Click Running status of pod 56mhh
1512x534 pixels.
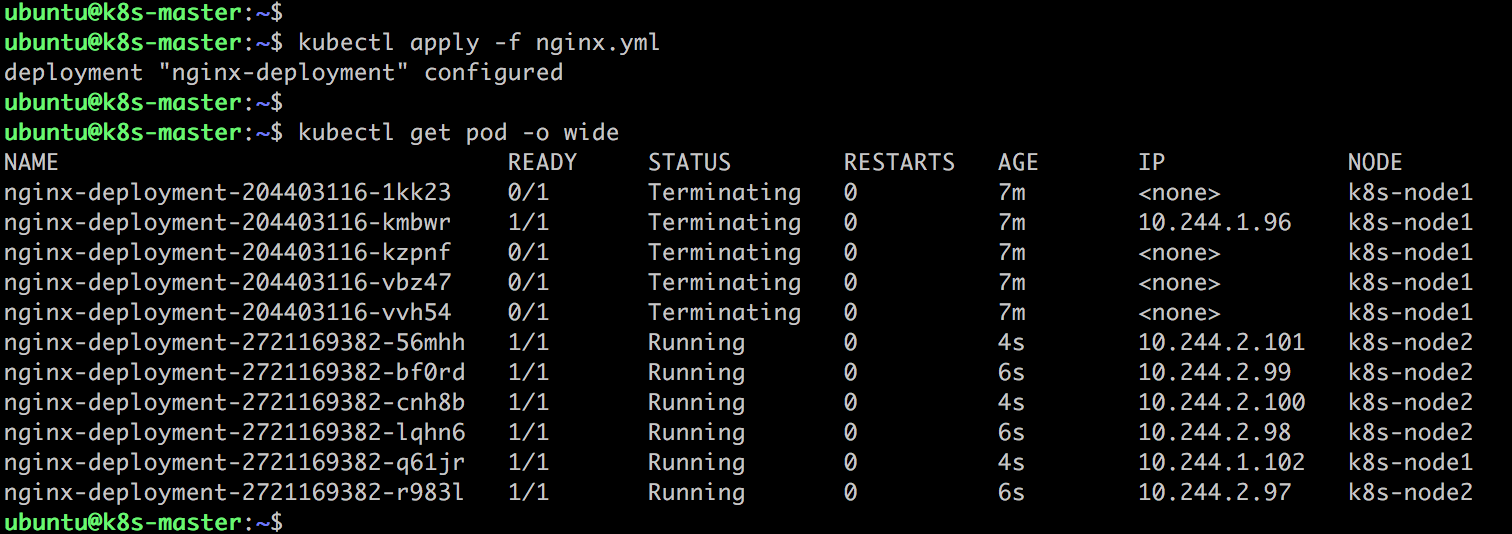pyautogui.click(x=696, y=342)
